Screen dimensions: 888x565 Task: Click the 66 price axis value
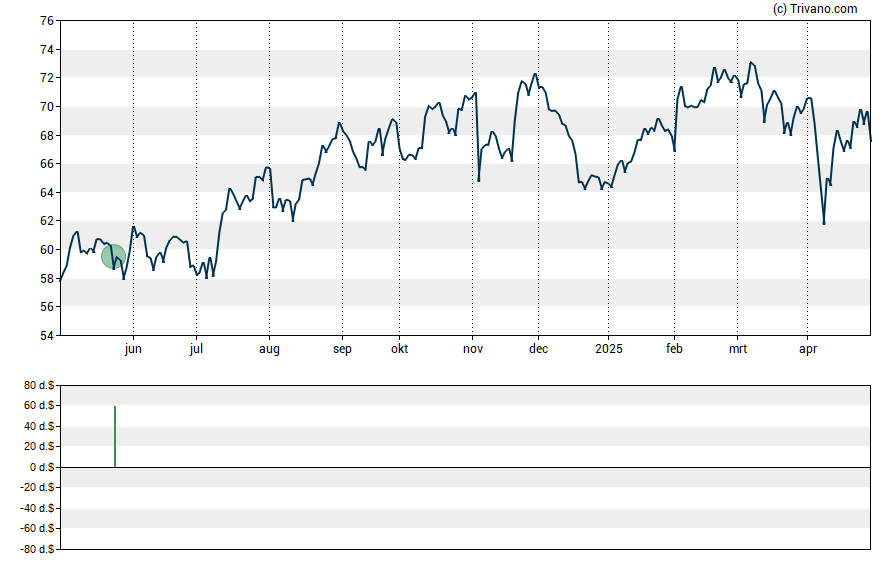(47, 164)
